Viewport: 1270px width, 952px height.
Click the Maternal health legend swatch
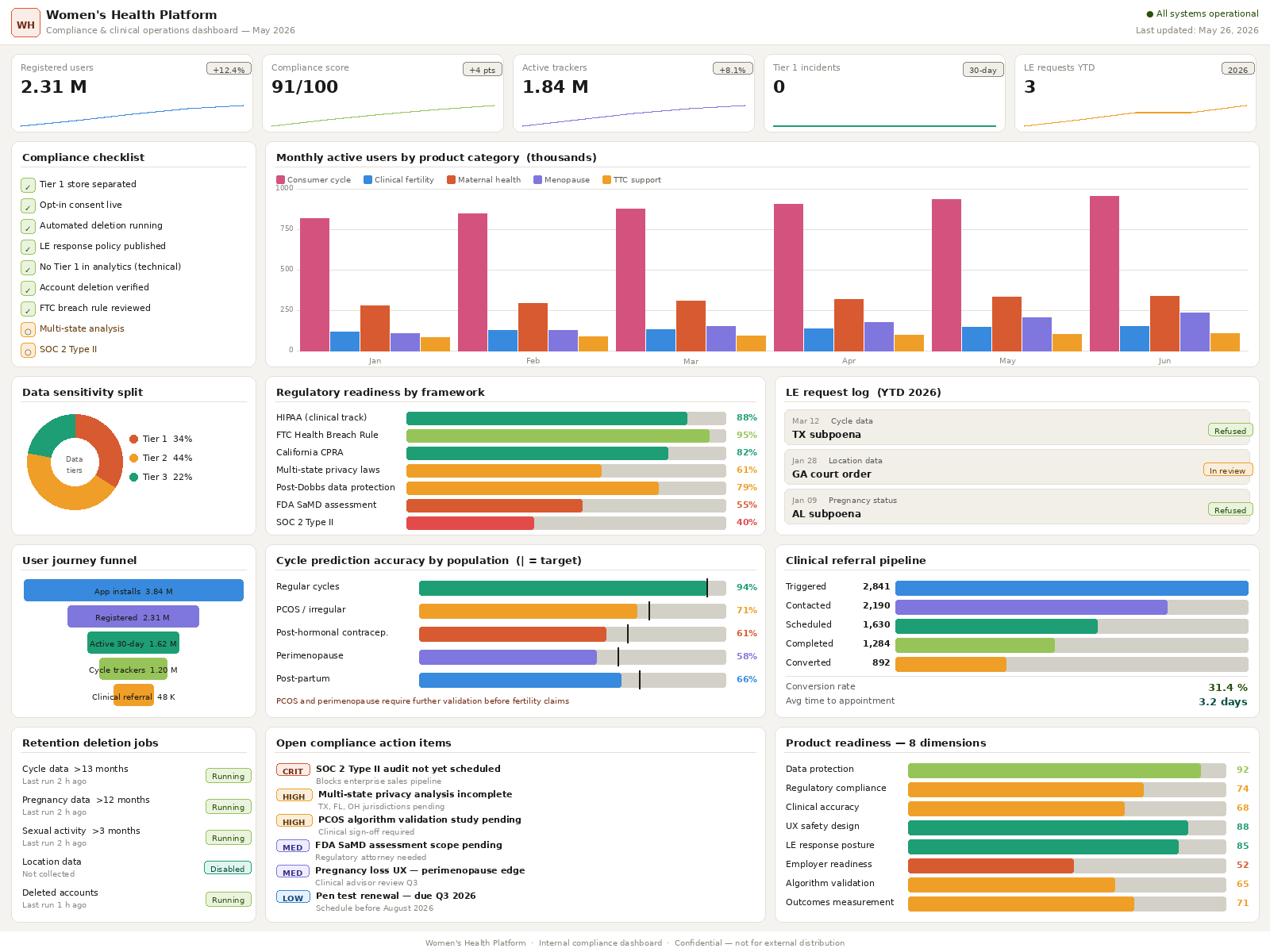pos(451,180)
